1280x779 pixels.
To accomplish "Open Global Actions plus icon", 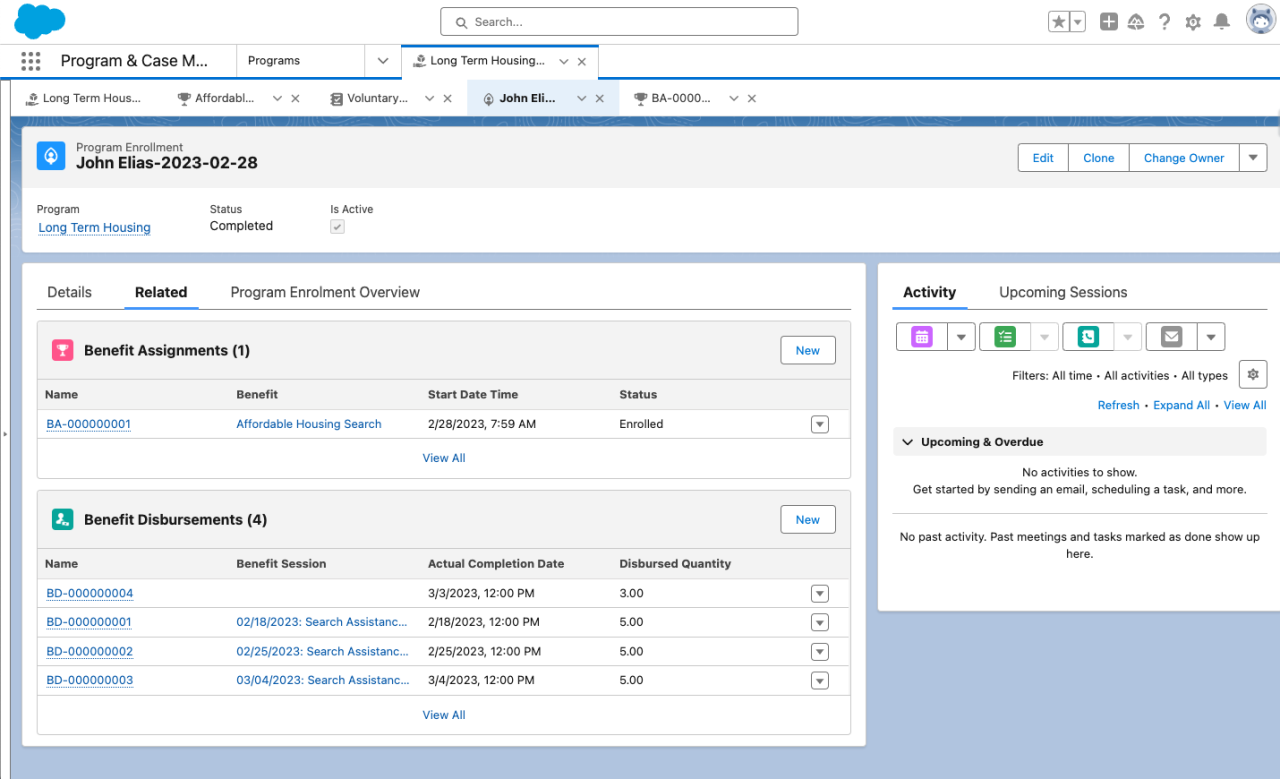I will [x=1108, y=22].
